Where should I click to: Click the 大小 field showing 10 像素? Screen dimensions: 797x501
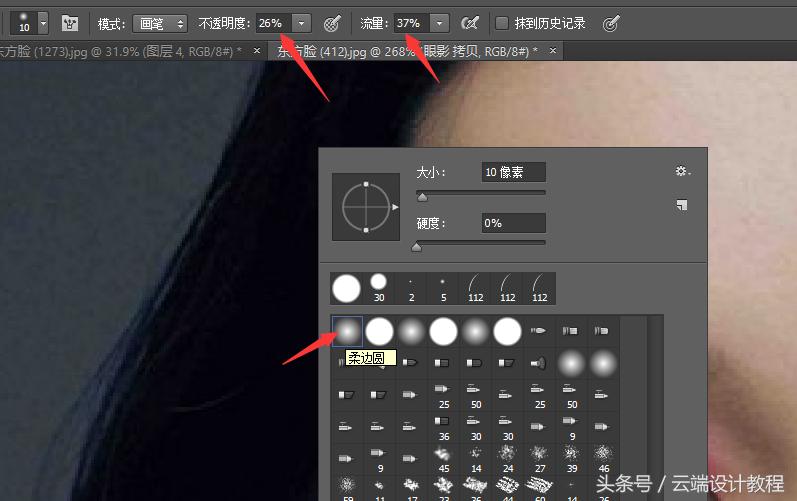[x=513, y=172]
